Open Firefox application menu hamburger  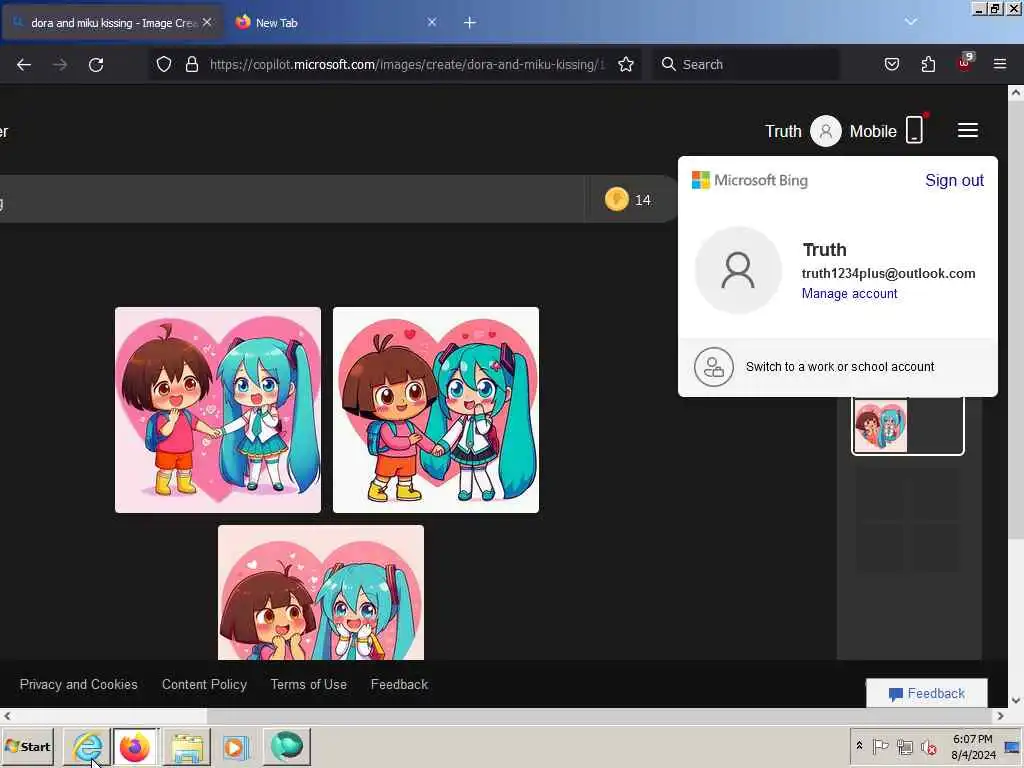pyautogui.click(x=1000, y=65)
